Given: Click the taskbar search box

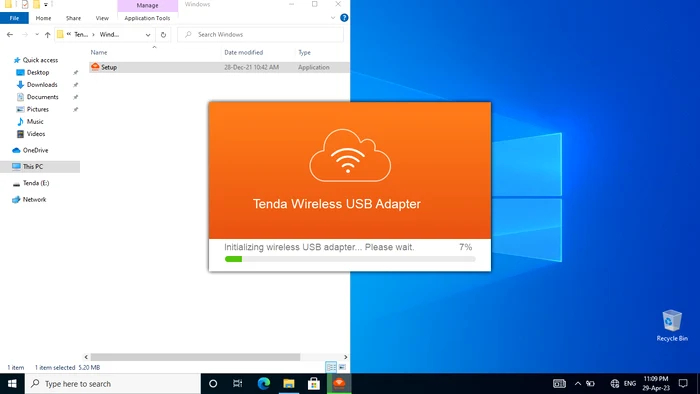Looking at the screenshot, I should 112,384.
